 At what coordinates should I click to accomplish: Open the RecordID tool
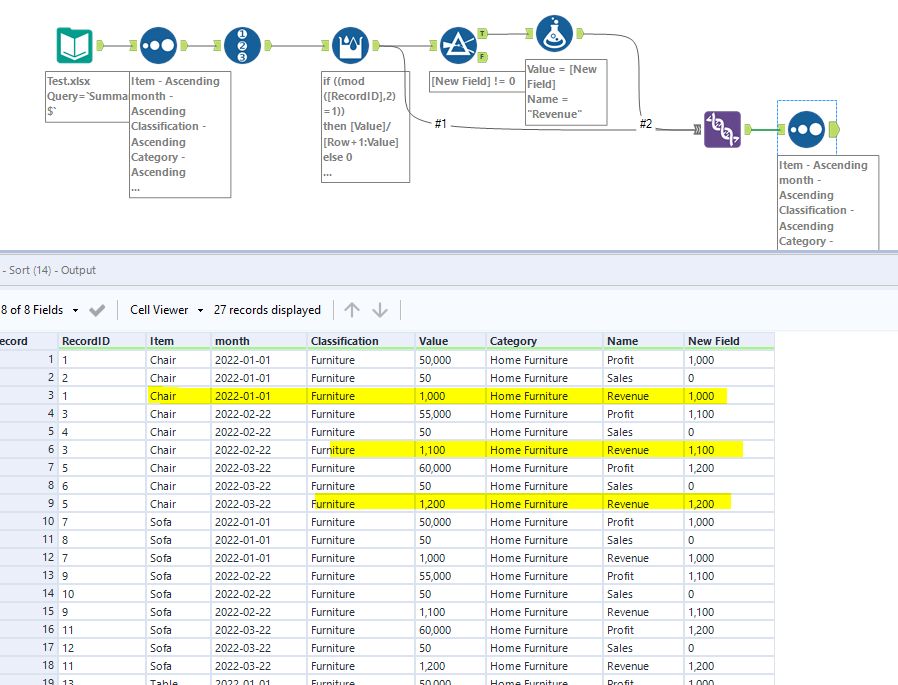click(243, 45)
